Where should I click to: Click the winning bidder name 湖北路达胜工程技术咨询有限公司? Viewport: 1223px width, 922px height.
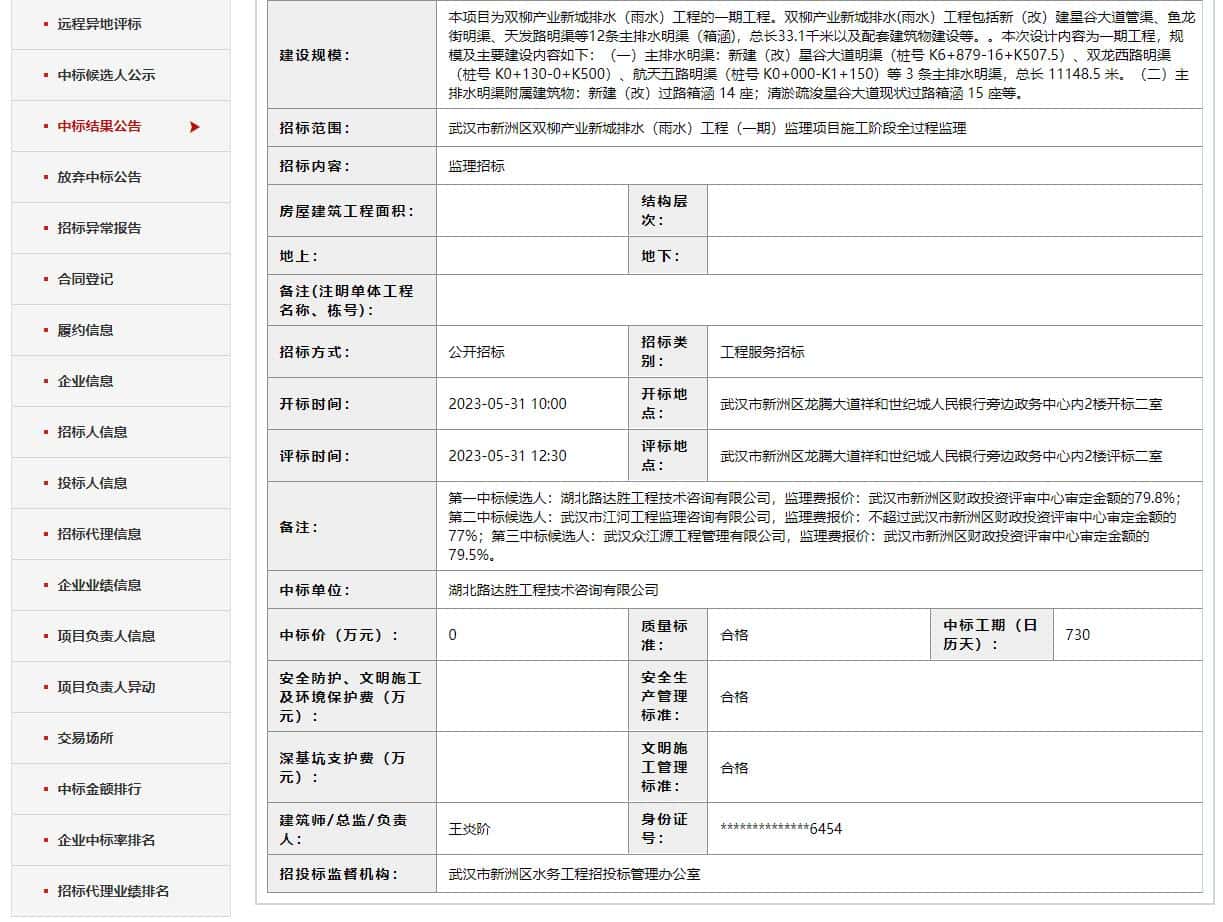click(553, 590)
